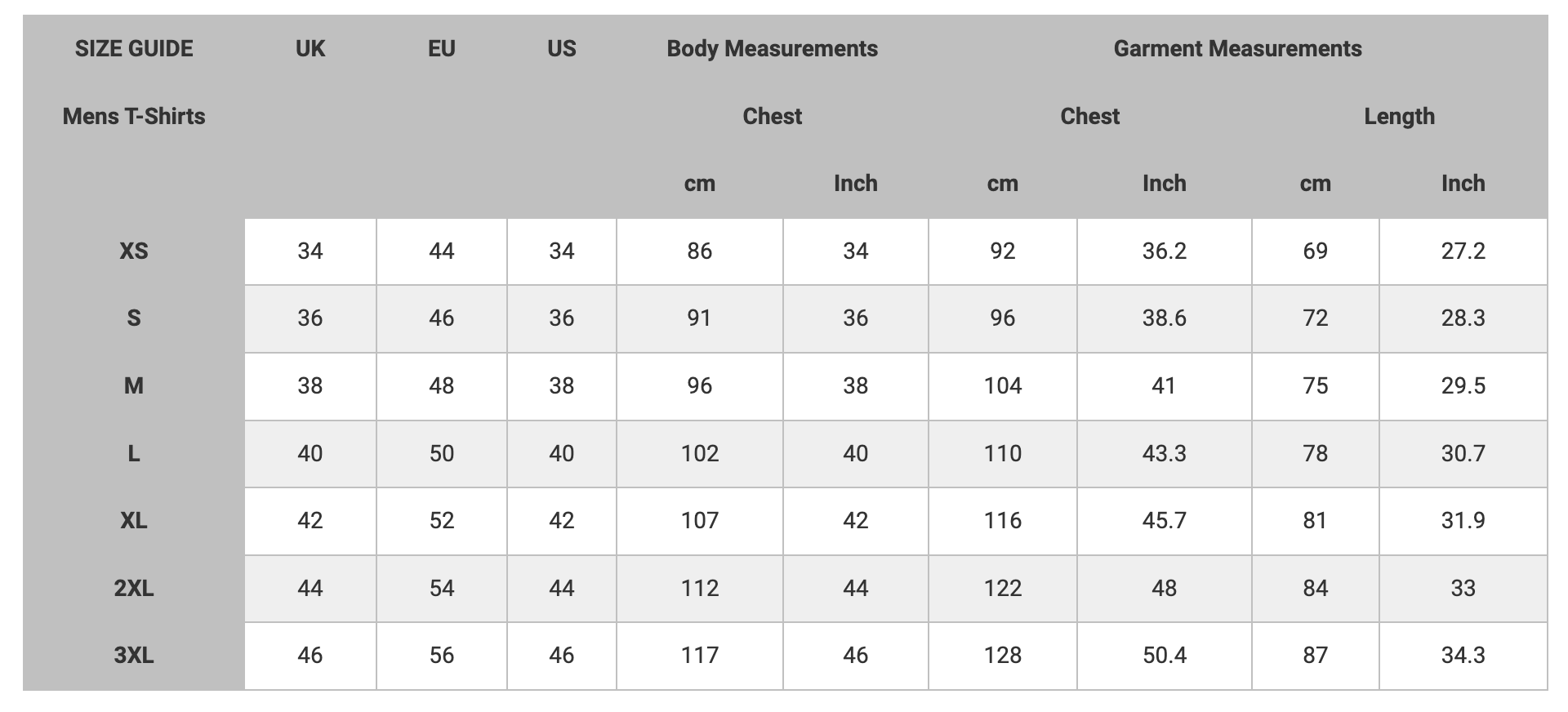
Task: Click the 2XL row label
Action: tap(134, 588)
